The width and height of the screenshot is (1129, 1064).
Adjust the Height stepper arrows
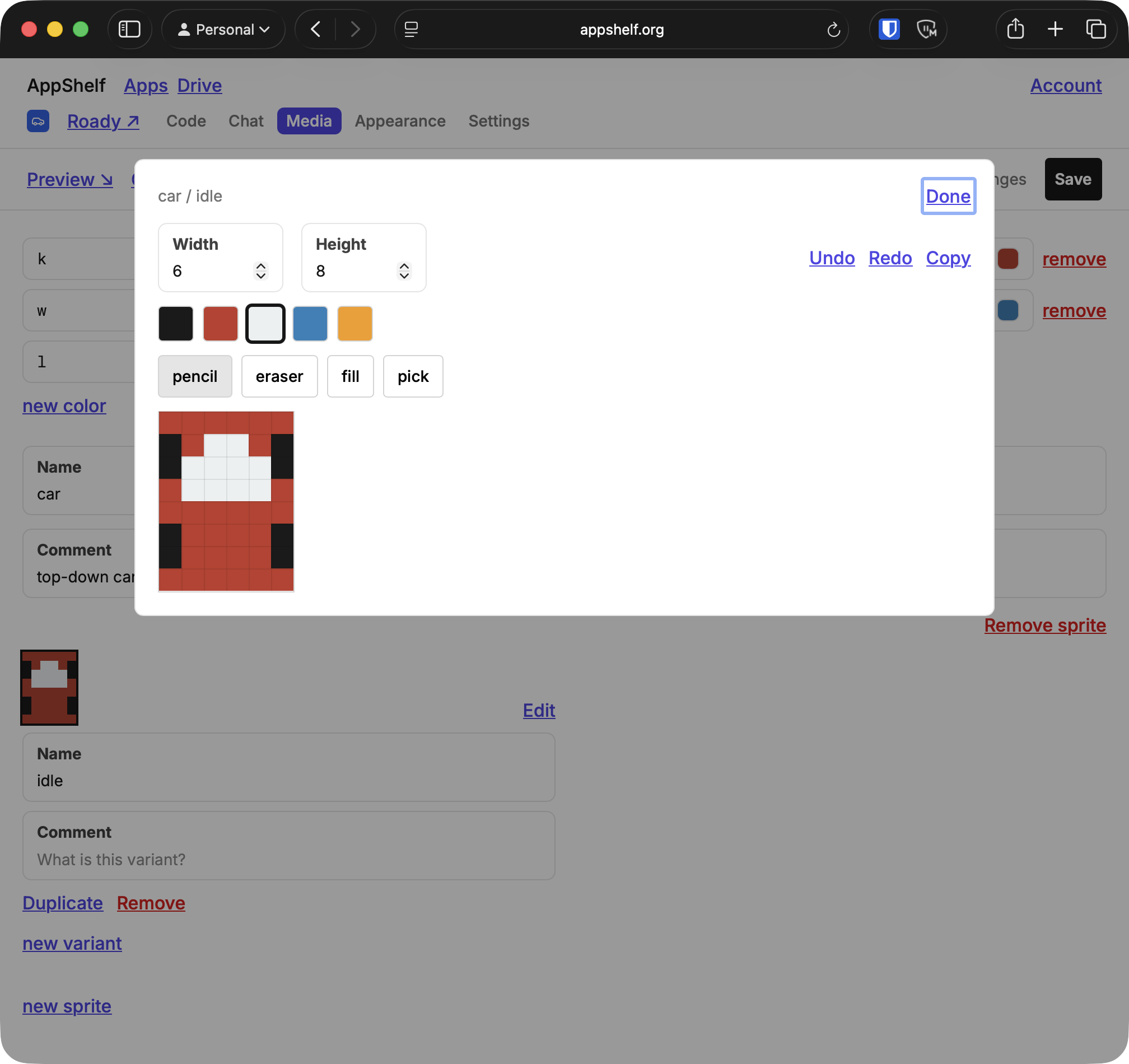(403, 271)
